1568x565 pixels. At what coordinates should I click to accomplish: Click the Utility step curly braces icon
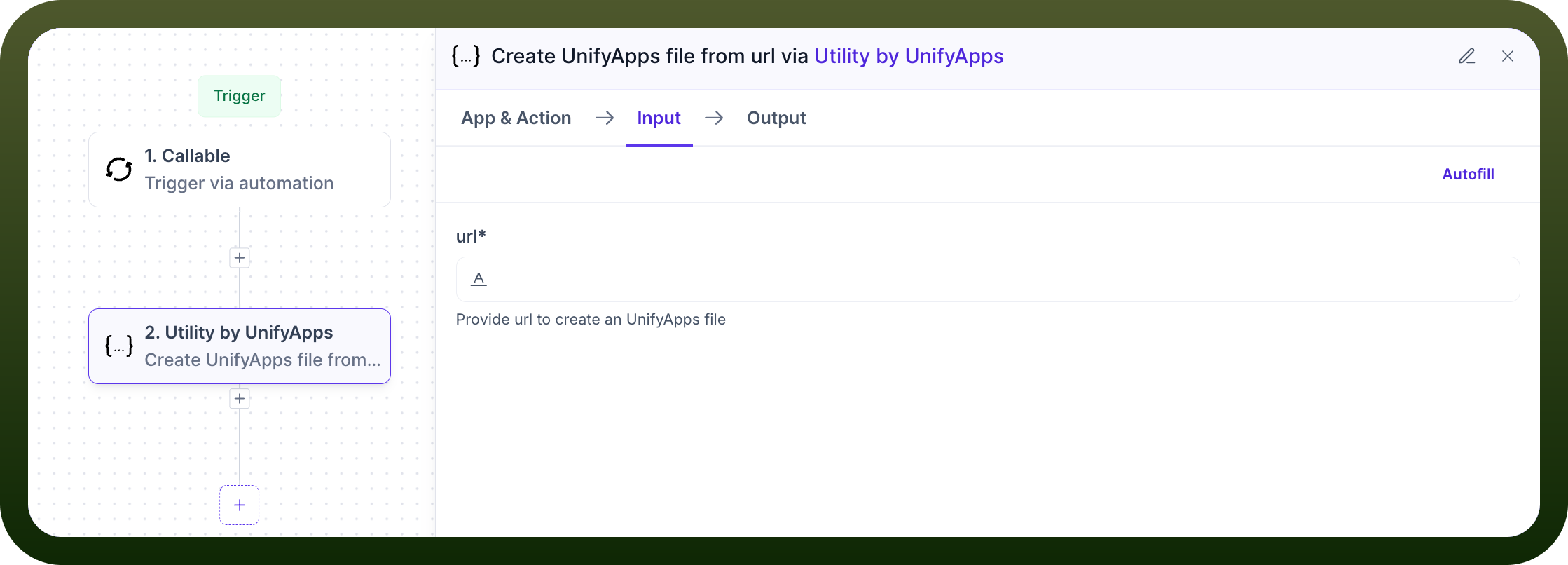(119, 346)
